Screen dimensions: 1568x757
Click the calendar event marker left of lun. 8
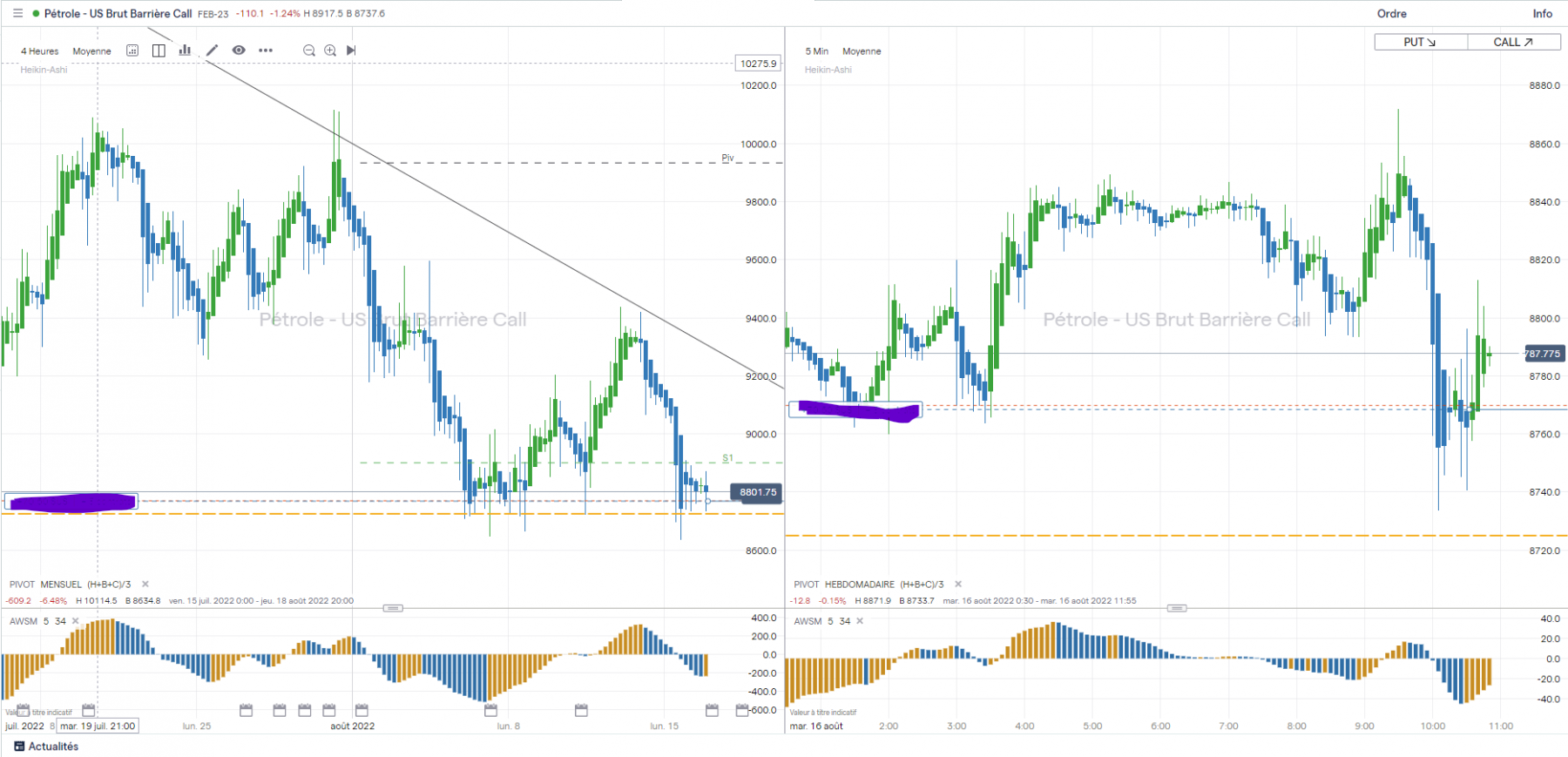[491, 710]
